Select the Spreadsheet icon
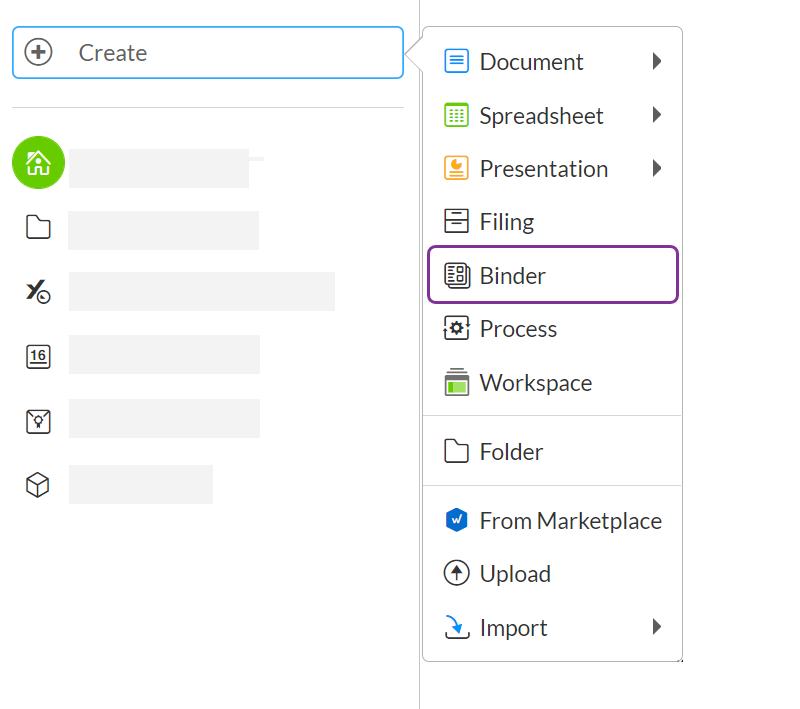The width and height of the screenshot is (800, 709). click(456, 115)
